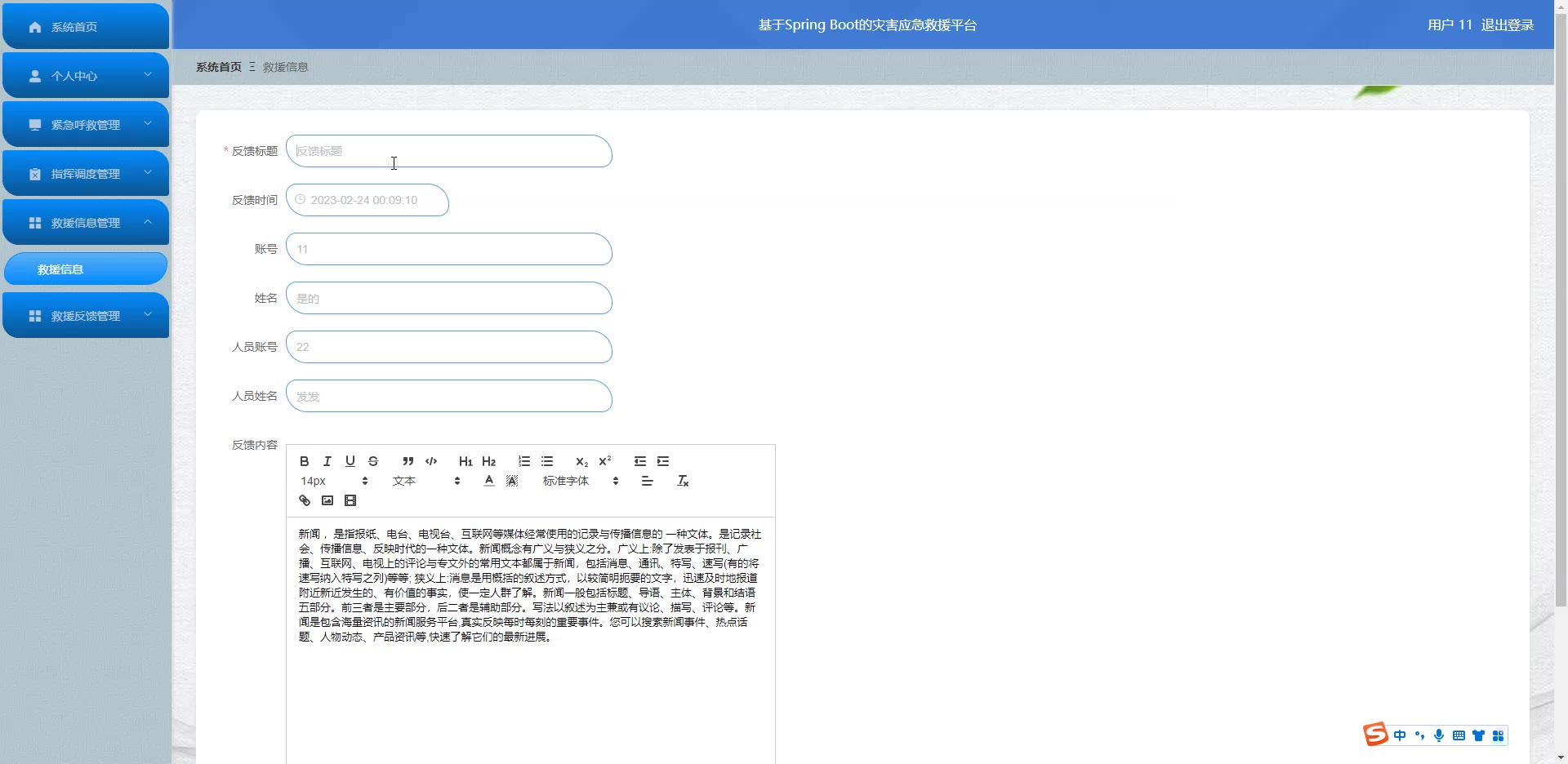Image resolution: width=1568 pixels, height=764 pixels.
Task: Open the text background color picker
Action: [x=512, y=481]
